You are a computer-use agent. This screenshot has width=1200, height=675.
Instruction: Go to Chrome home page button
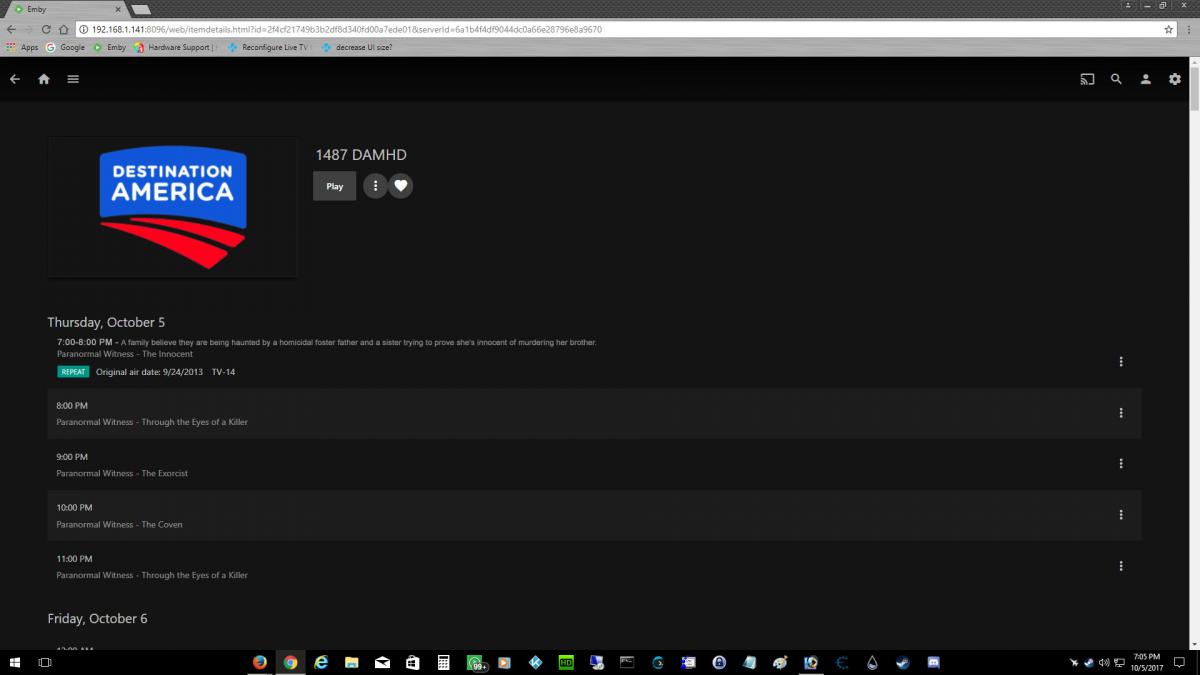coord(64,29)
